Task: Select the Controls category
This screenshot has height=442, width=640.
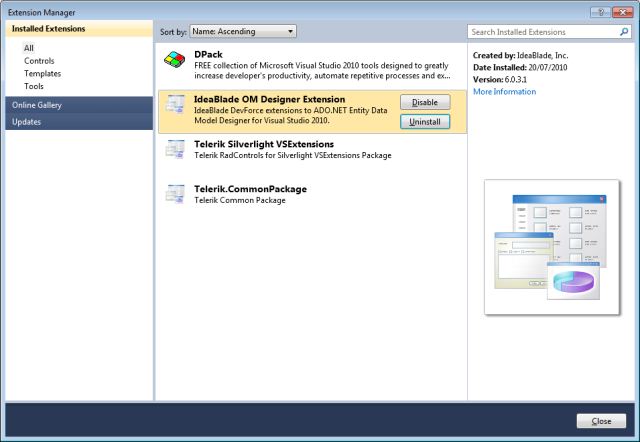Action: (x=40, y=61)
